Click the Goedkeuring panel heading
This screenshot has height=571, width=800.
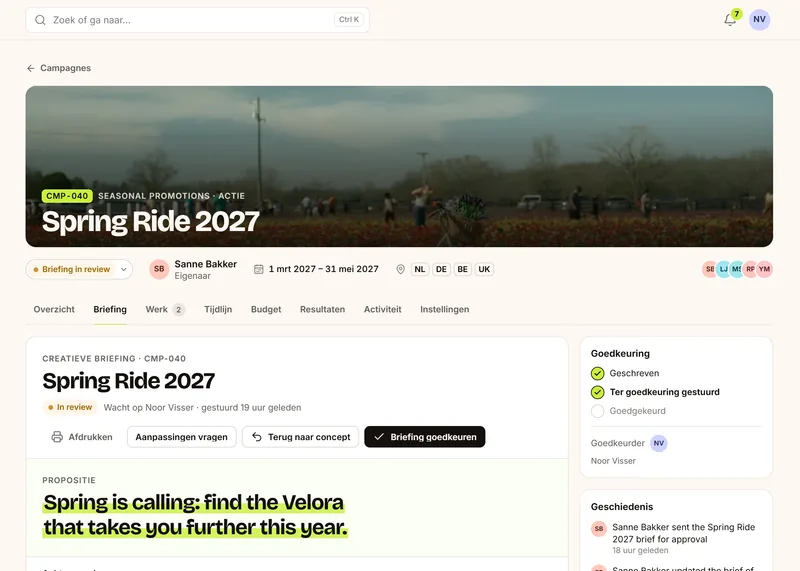pos(620,354)
